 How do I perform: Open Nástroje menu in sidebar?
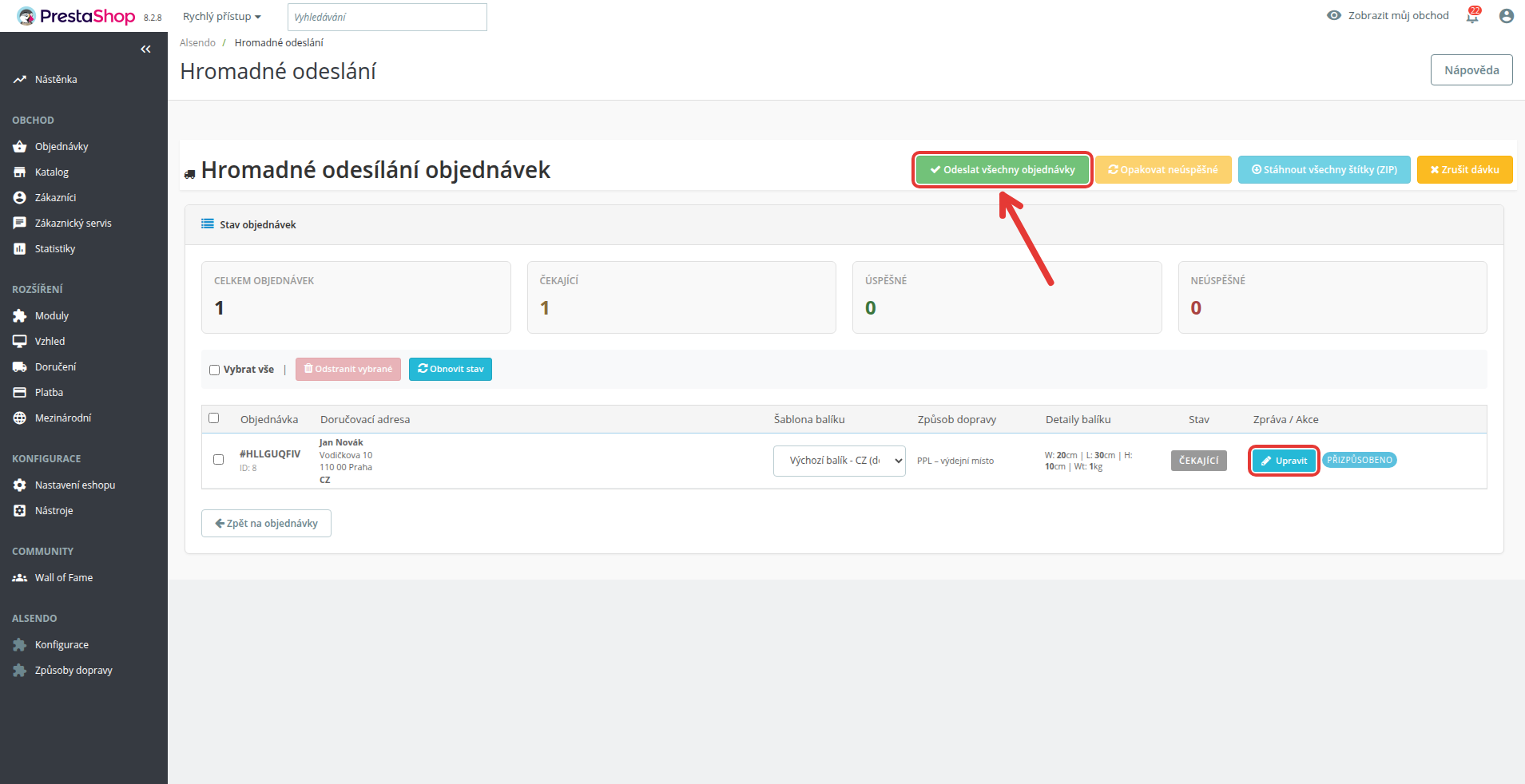click(54, 511)
